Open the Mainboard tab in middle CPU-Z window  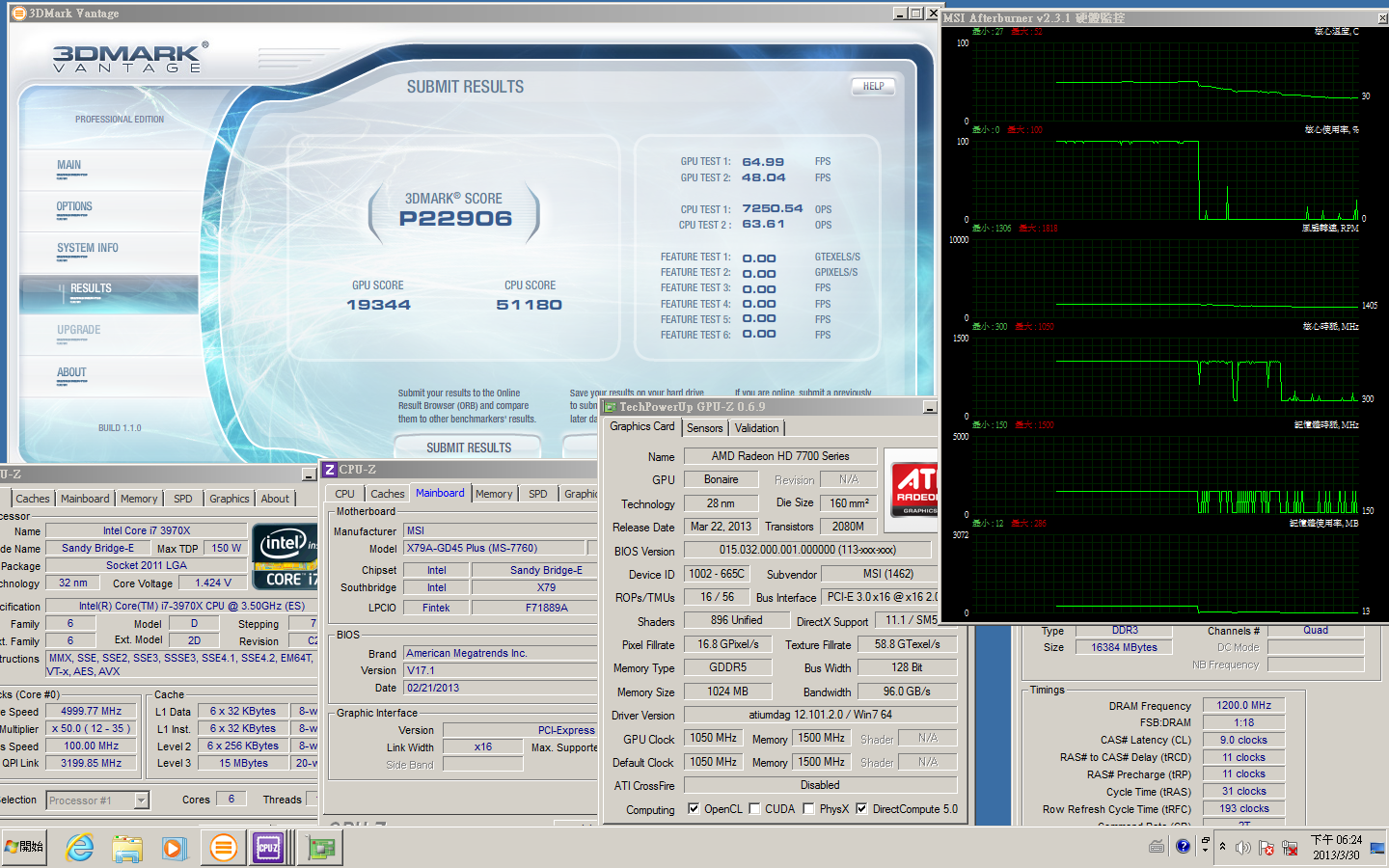(x=440, y=493)
